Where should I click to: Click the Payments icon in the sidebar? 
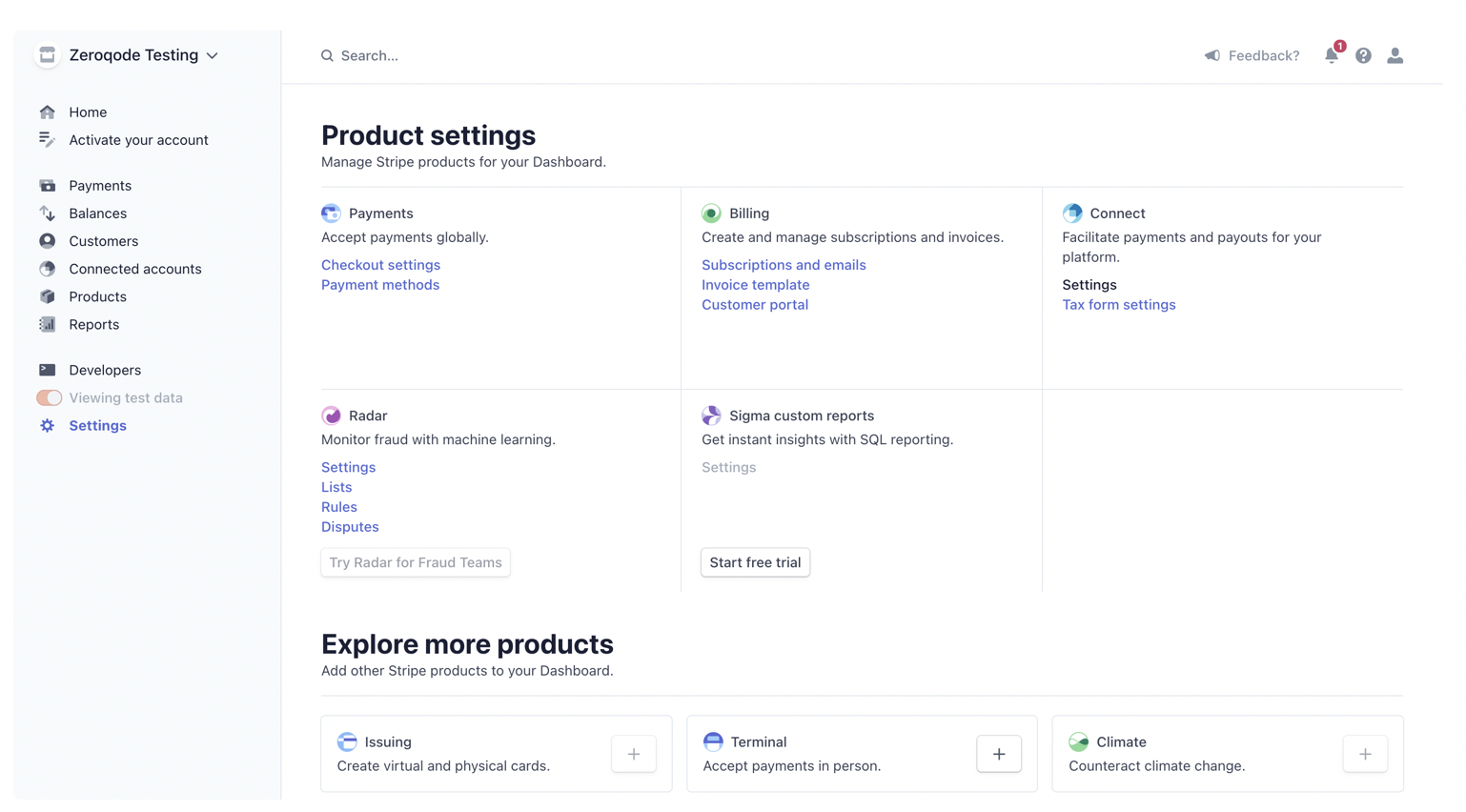click(47, 185)
